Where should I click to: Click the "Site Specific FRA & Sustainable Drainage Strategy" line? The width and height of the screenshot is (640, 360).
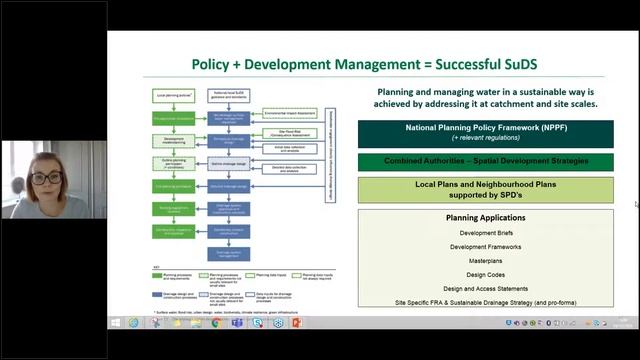tap(486, 302)
